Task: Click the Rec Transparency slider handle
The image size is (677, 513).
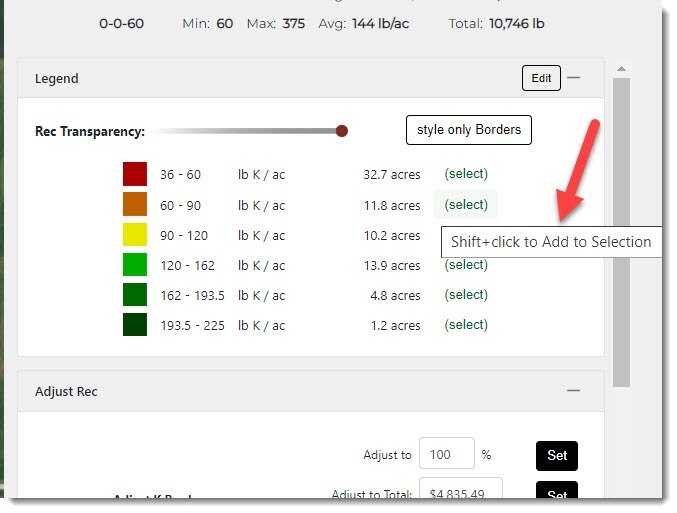Action: pyautogui.click(x=342, y=131)
